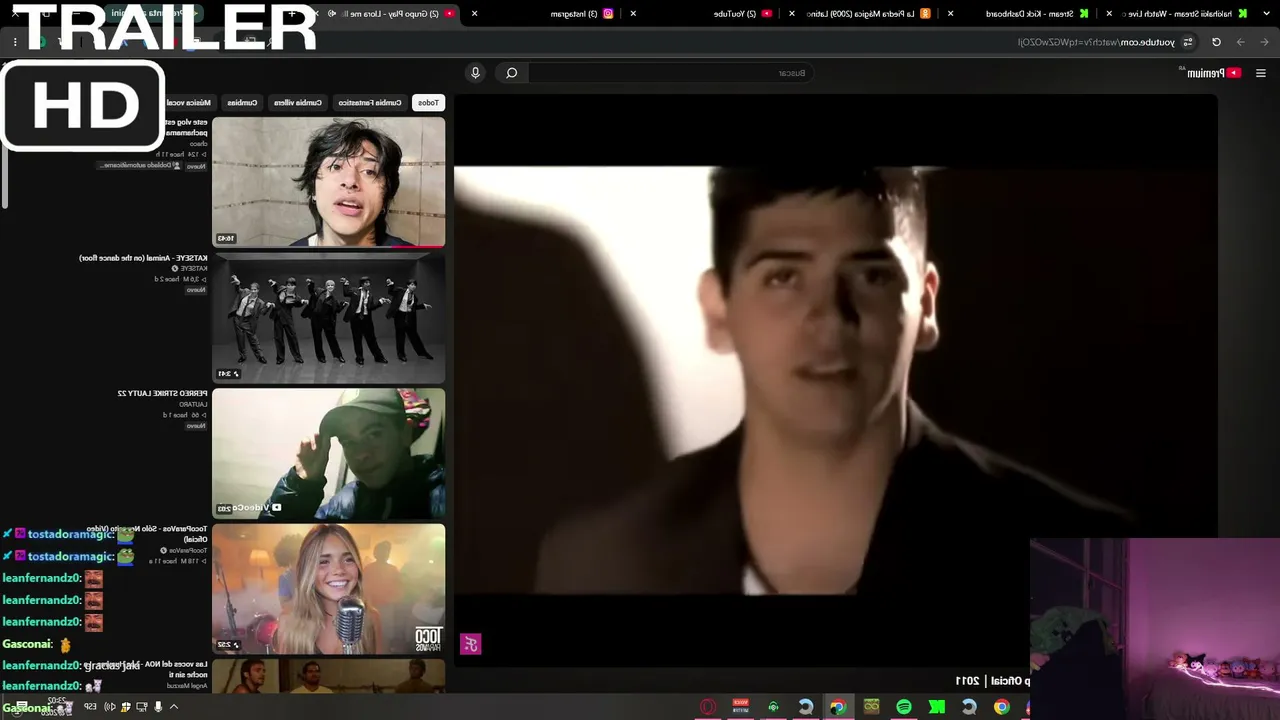Open the 16:43 vlog video thumbnail
Screen dimensions: 1280x720
point(329,182)
